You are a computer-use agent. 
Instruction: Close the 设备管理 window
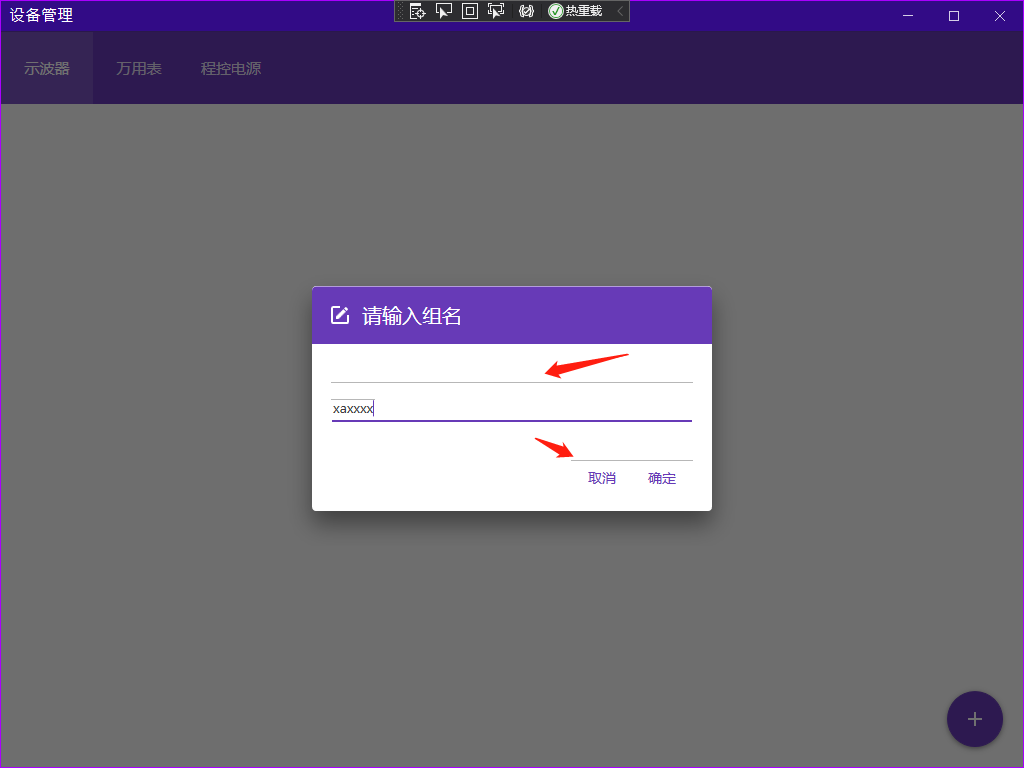[1000, 16]
